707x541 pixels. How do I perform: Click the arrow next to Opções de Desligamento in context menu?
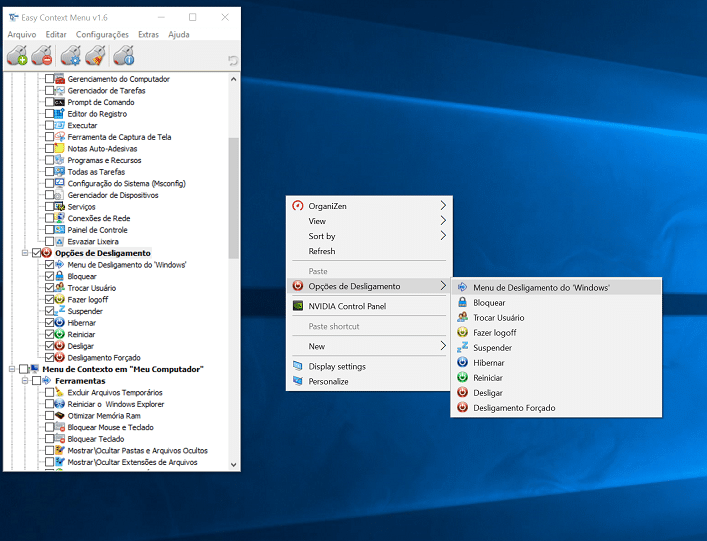(x=443, y=286)
